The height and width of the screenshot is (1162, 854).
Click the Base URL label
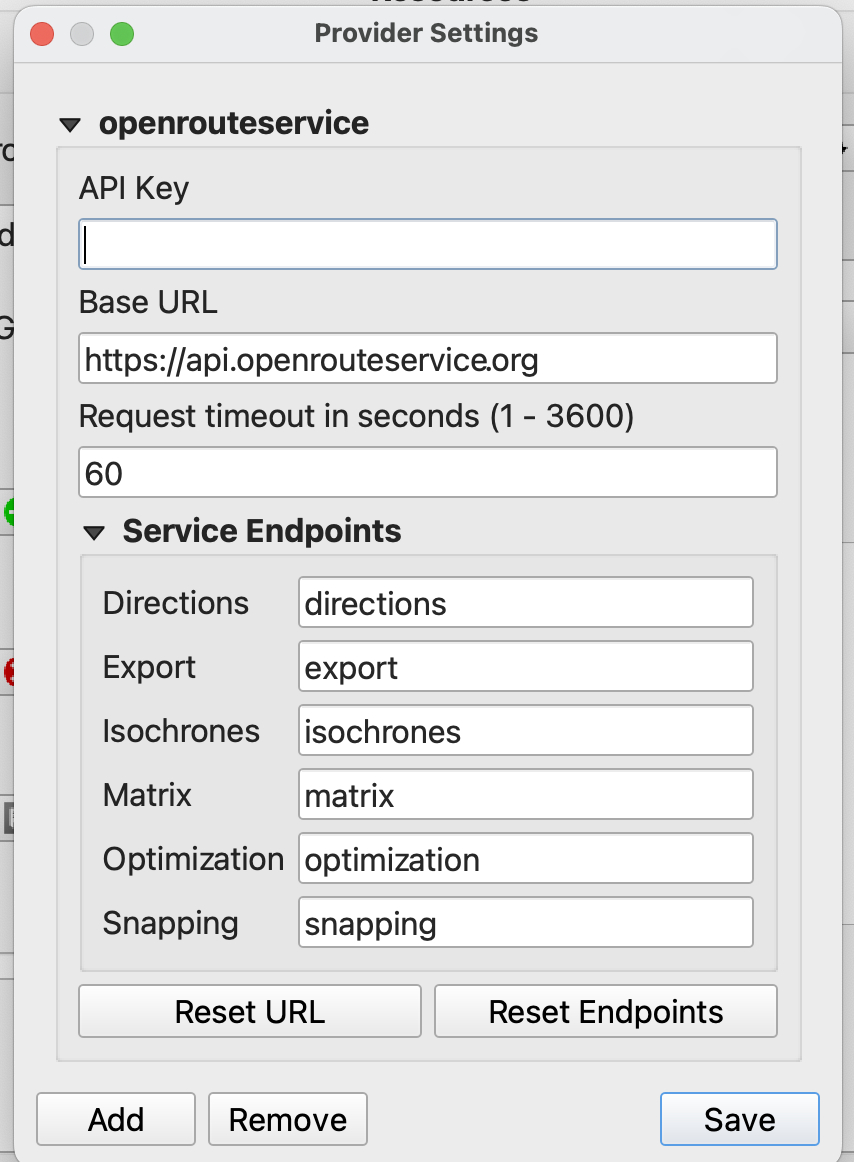[x=148, y=302]
